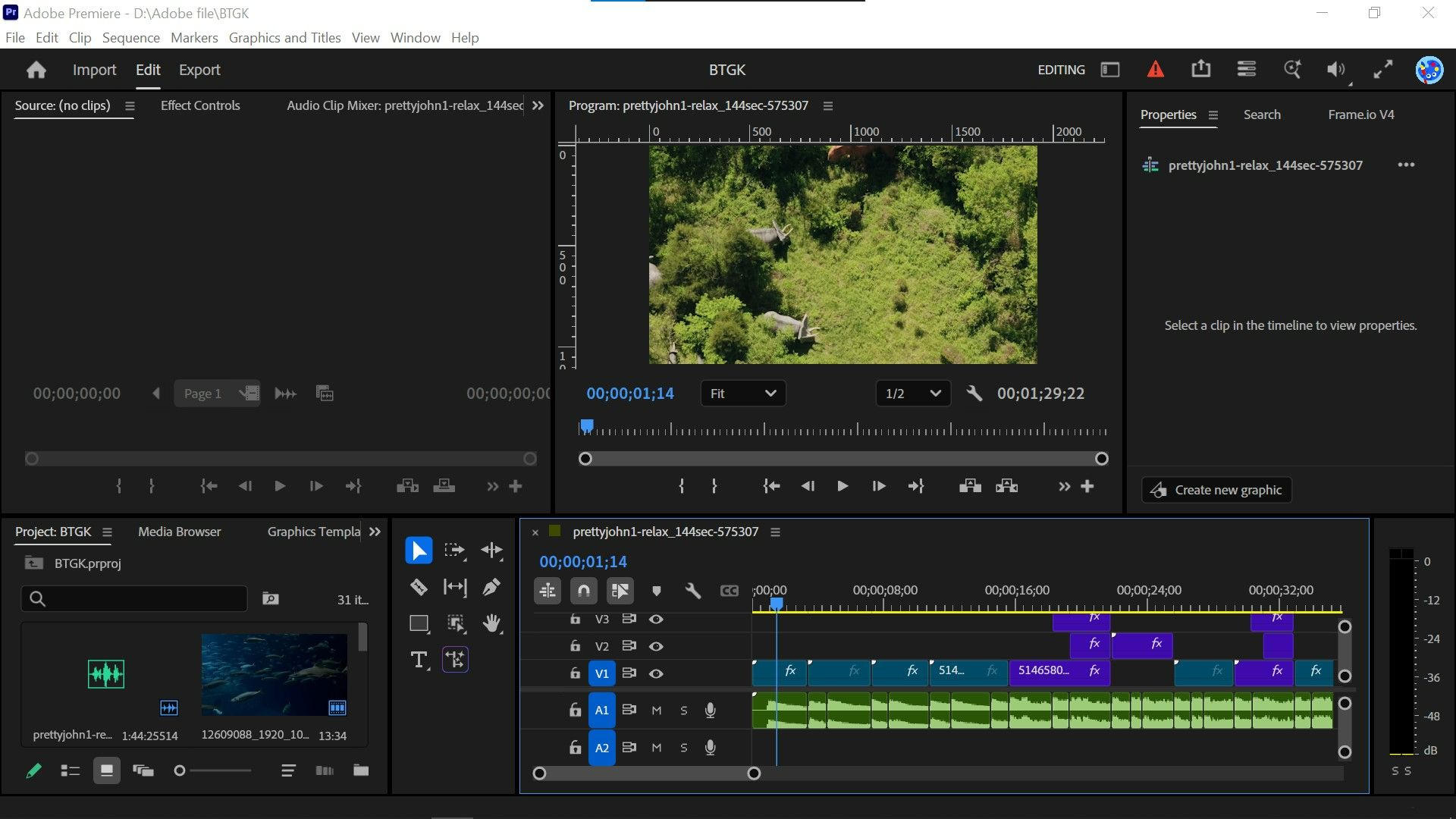This screenshot has height=819, width=1456.
Task: Open the 1/2 playback resolution dropdown
Action: pyautogui.click(x=913, y=394)
